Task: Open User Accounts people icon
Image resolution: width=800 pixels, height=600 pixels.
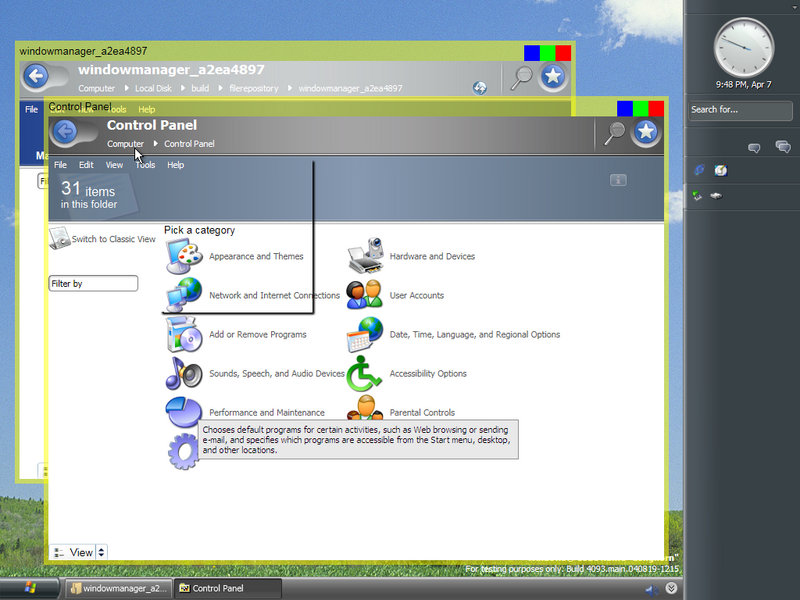Action: point(365,295)
